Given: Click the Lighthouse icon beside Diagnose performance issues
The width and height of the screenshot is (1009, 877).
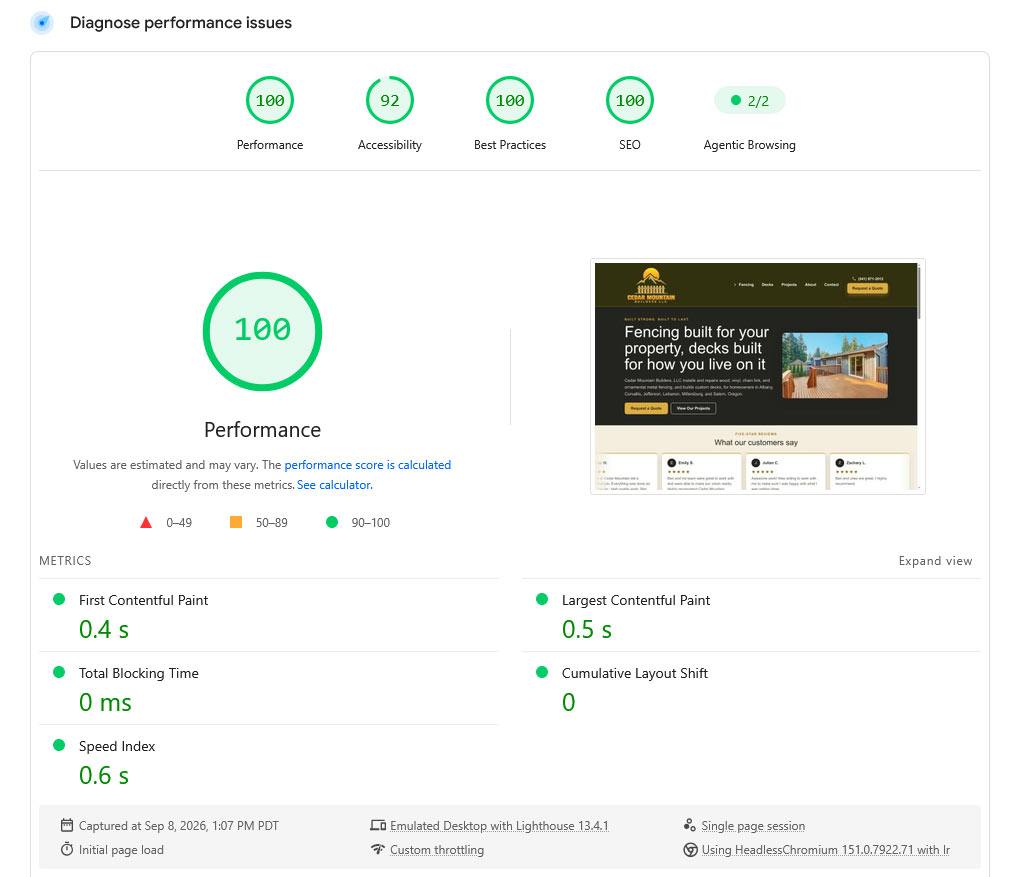Looking at the screenshot, I should pyautogui.click(x=42, y=23).
